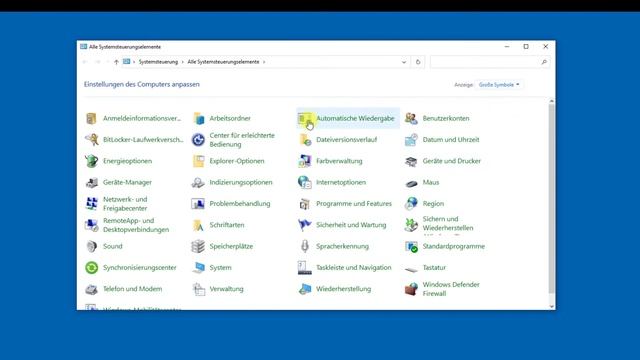The width and height of the screenshot is (640, 360).
Task: Click the Automatische Wiedergabe icon
Action: click(305, 118)
